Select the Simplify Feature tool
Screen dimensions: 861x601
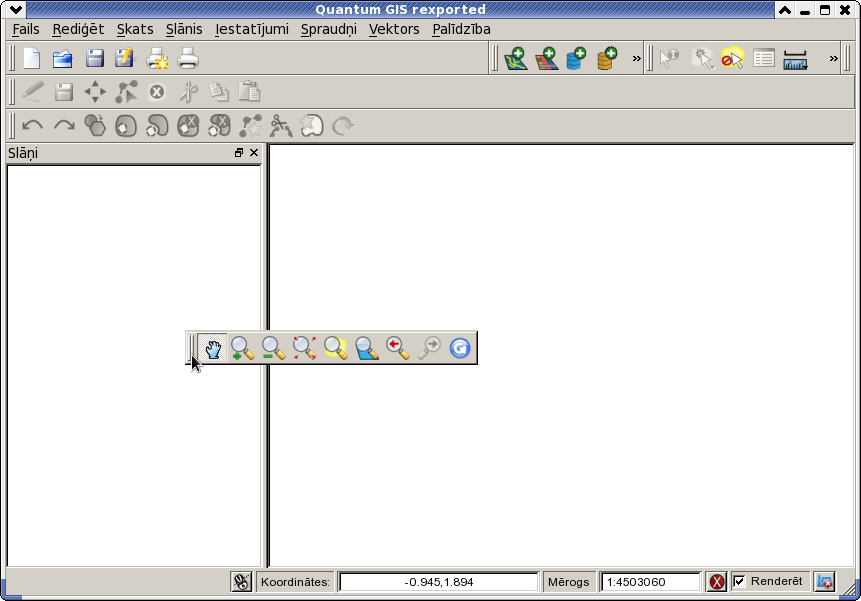(95, 125)
